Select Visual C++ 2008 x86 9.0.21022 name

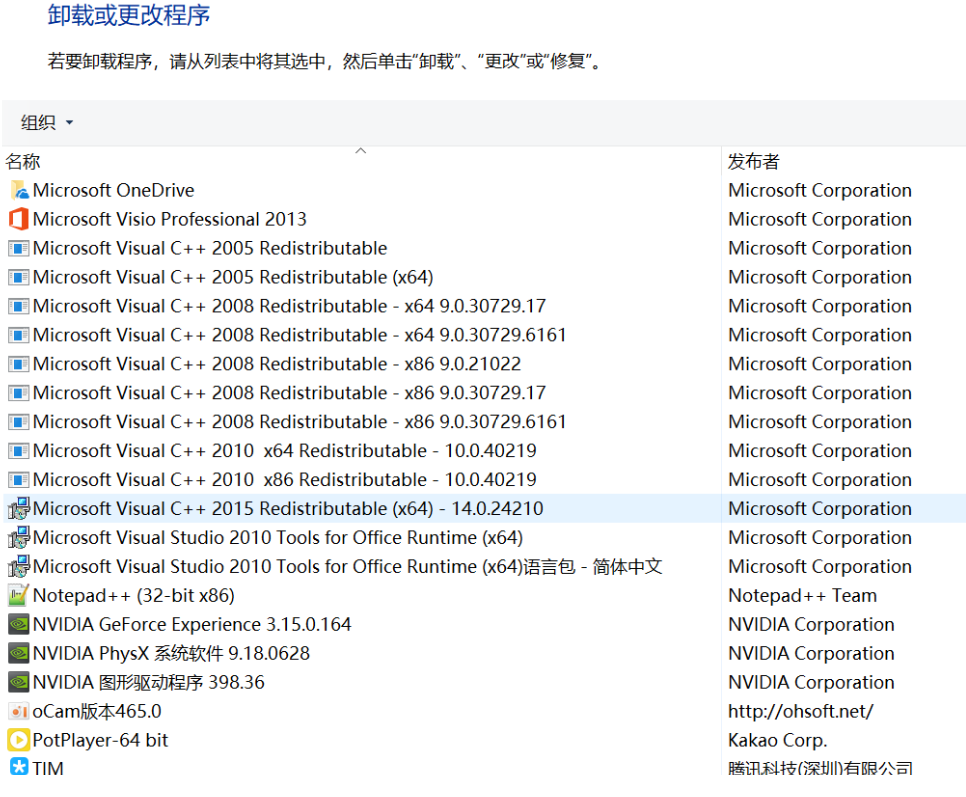[277, 364]
